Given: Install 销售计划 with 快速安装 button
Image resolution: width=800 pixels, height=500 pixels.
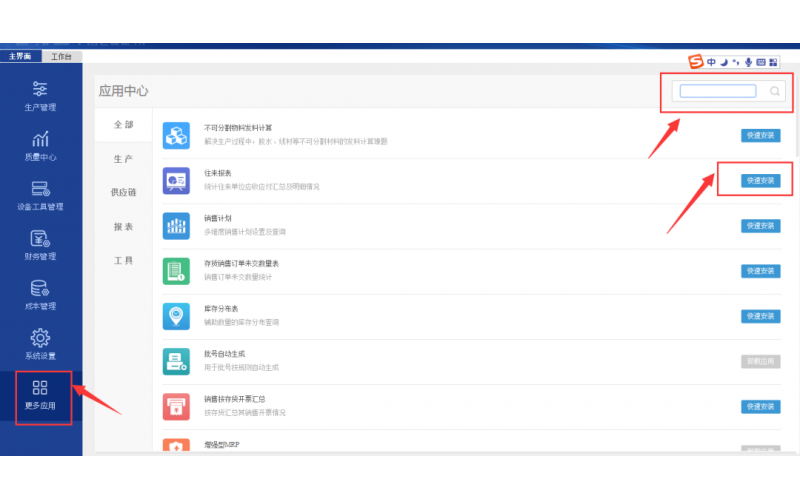Looking at the screenshot, I should tap(760, 226).
